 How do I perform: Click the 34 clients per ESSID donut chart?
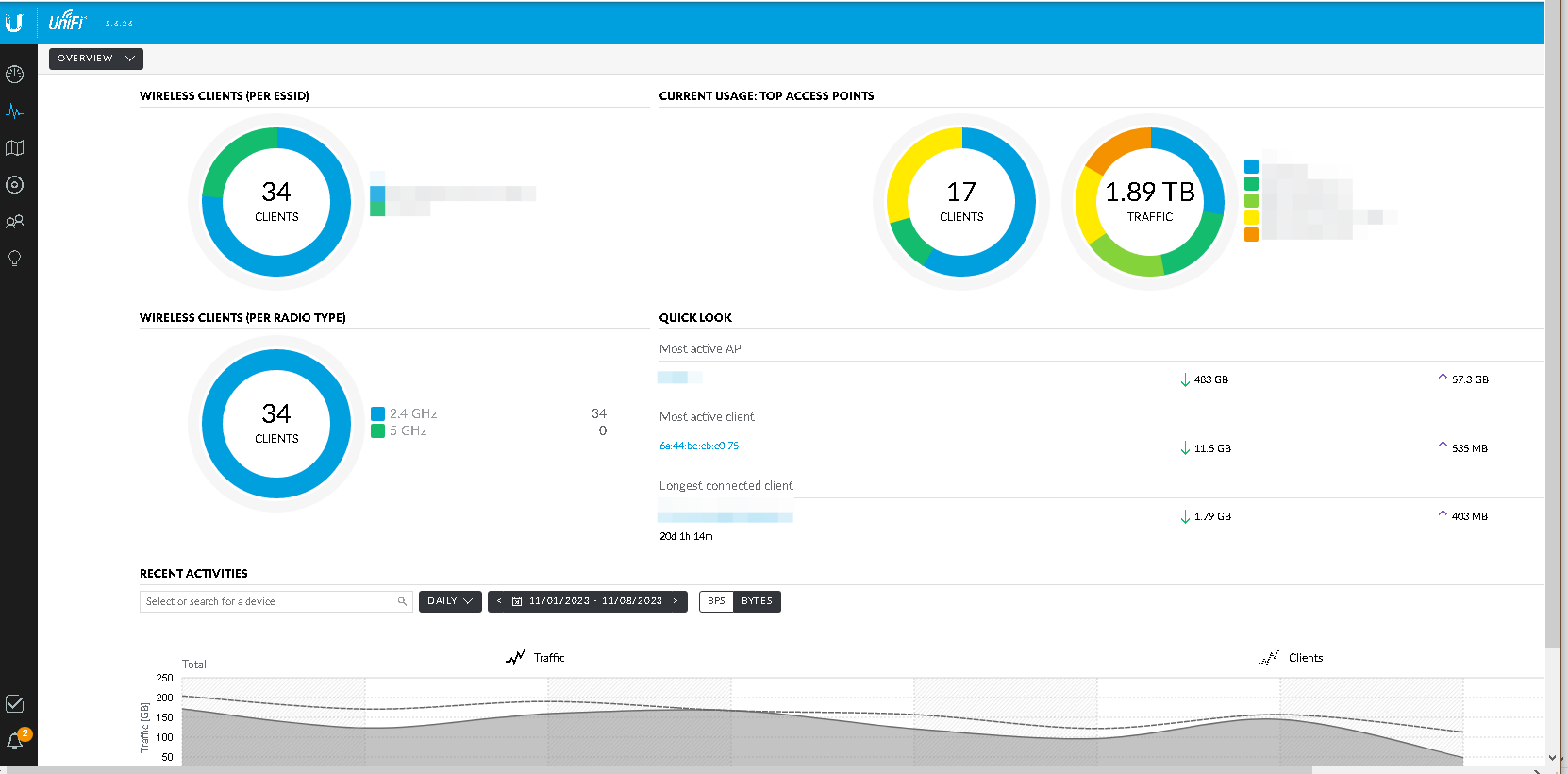coord(276,202)
